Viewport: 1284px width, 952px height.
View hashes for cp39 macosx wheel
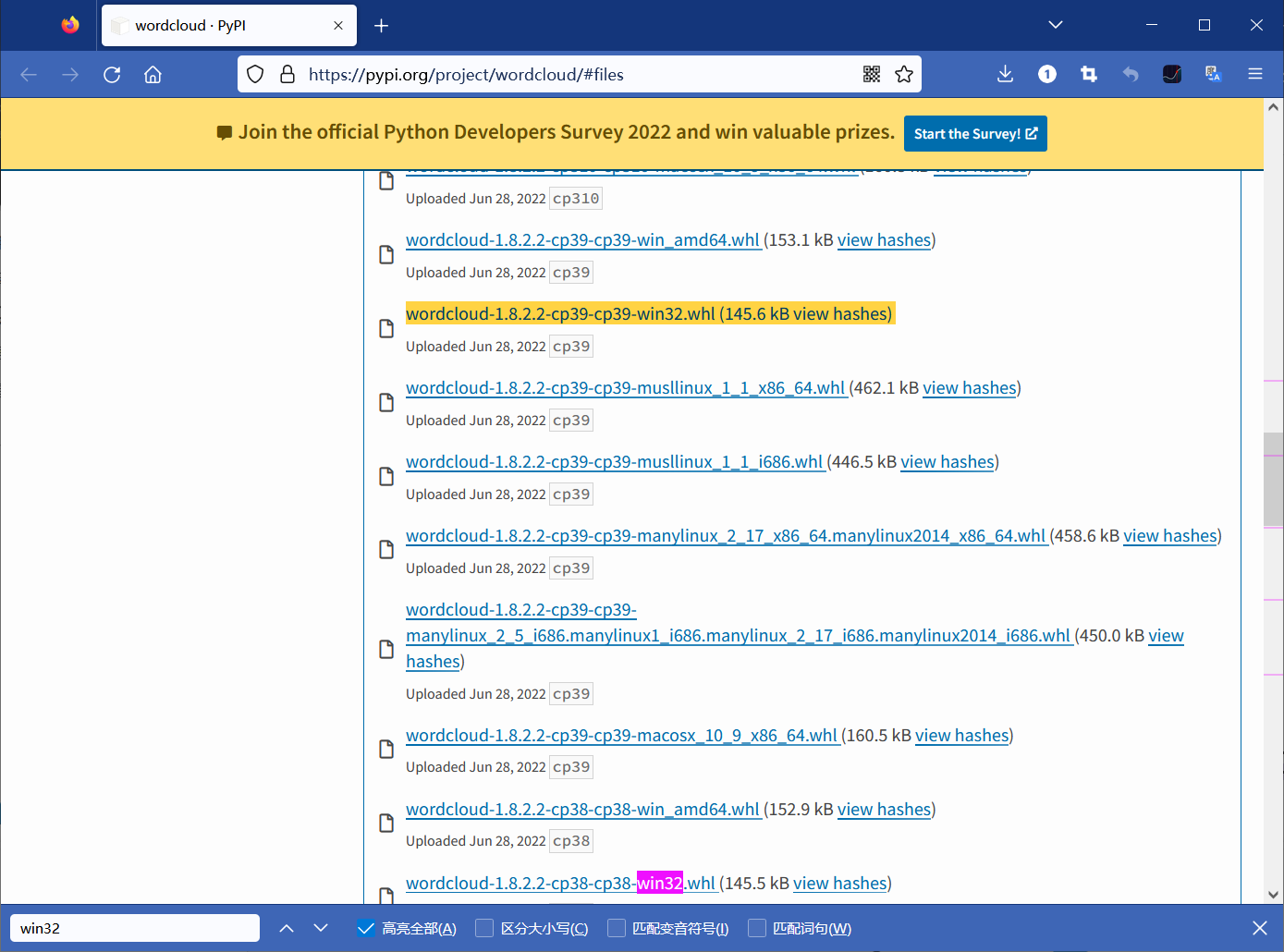click(962, 736)
